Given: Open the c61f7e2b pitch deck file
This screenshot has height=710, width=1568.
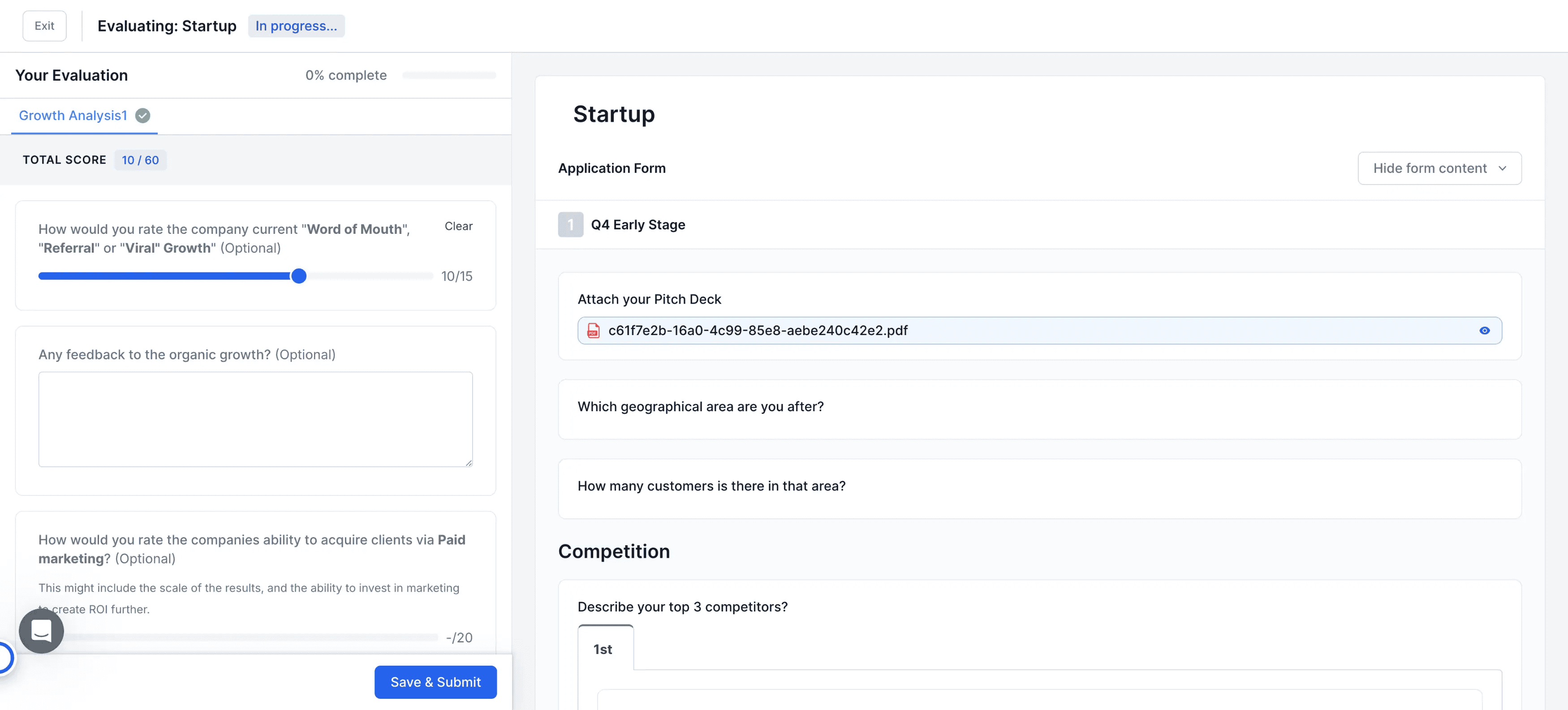Looking at the screenshot, I should pyautogui.click(x=758, y=330).
